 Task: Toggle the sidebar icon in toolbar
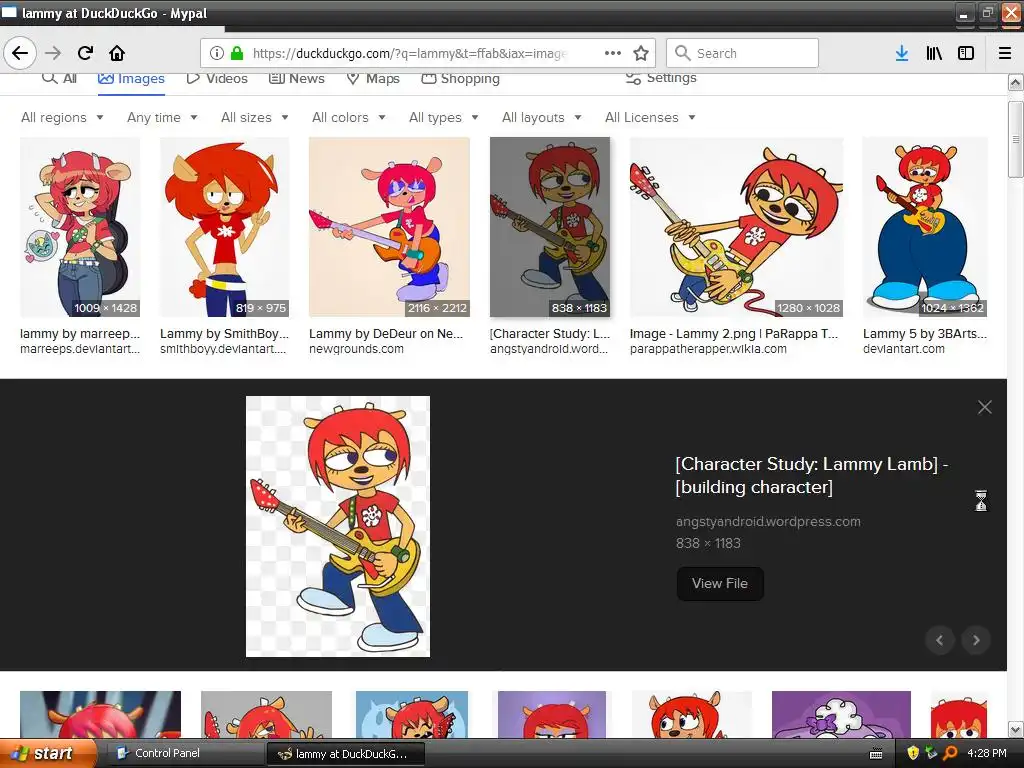coord(966,53)
